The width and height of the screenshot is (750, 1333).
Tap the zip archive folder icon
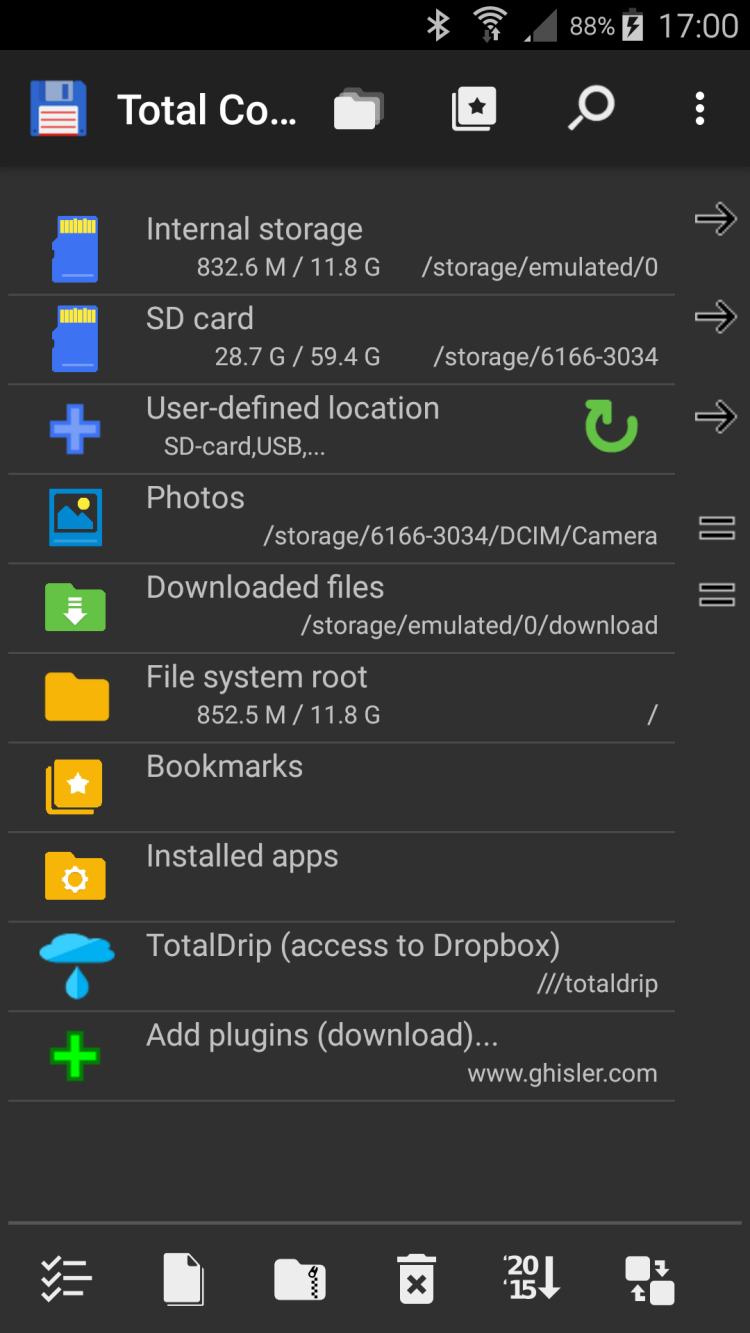click(x=300, y=1279)
